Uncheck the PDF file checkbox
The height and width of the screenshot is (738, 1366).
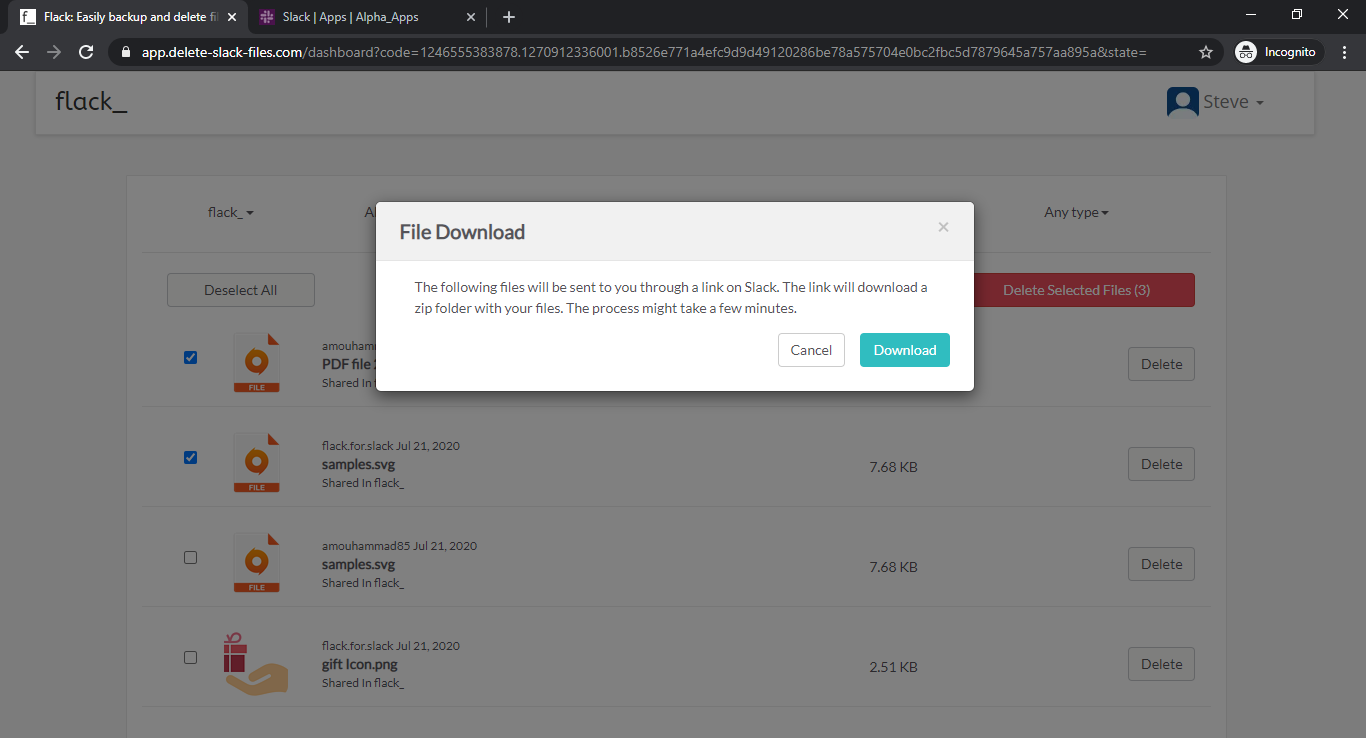point(191,358)
